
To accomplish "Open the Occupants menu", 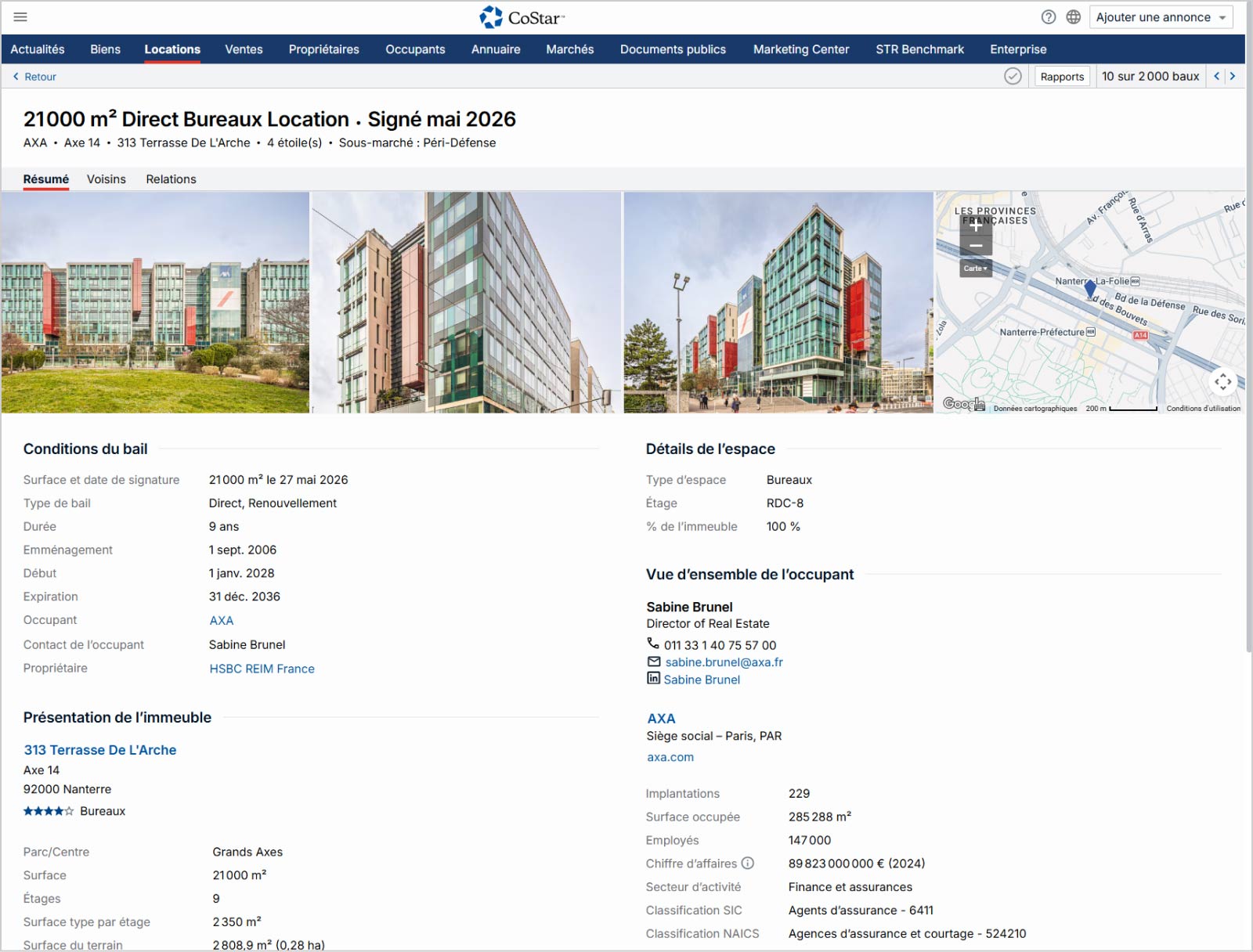I will [x=415, y=49].
